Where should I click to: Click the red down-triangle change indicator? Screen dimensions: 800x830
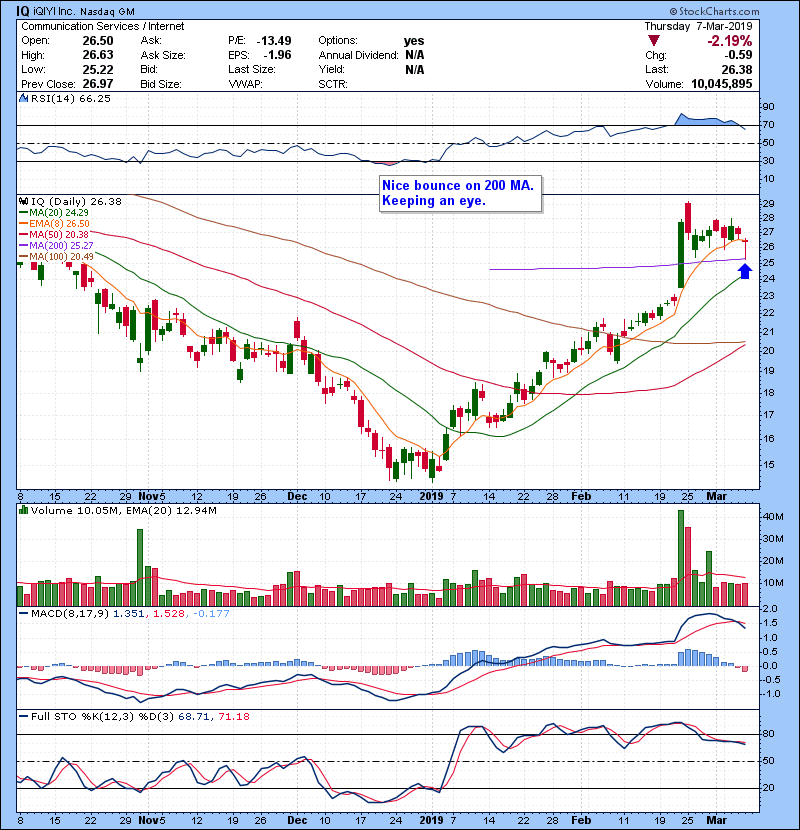point(654,40)
